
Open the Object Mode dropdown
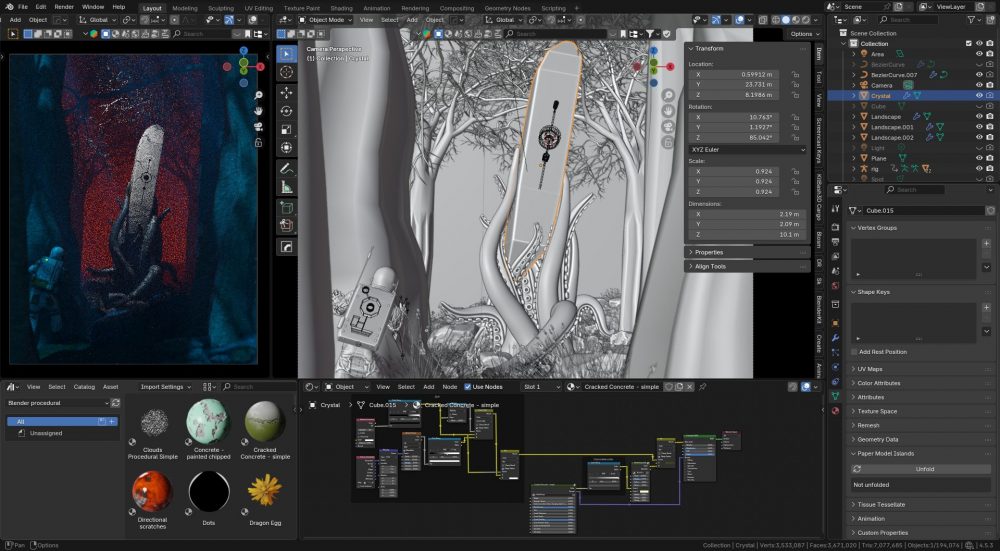click(327, 19)
